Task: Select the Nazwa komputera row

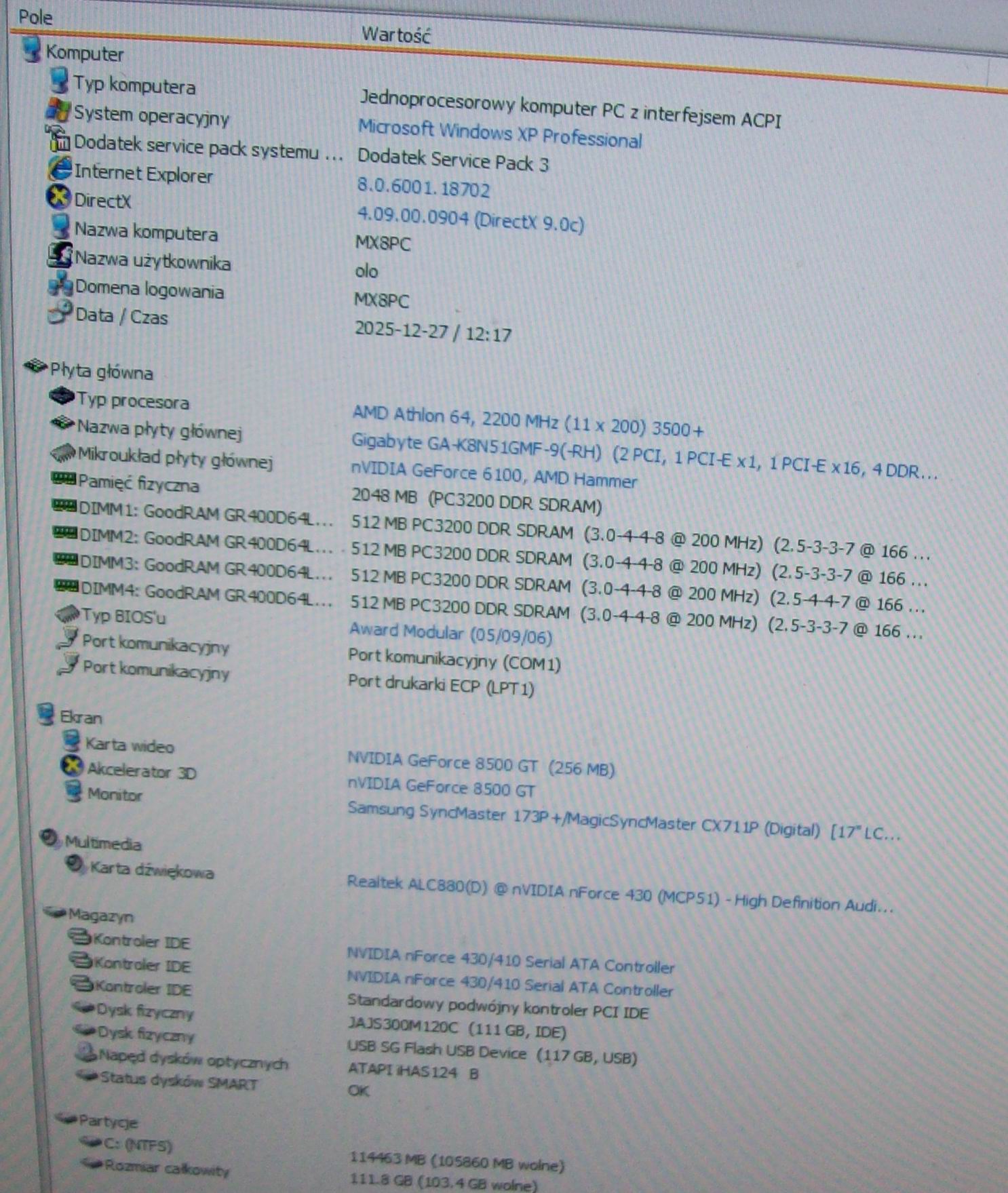Action: [x=146, y=232]
